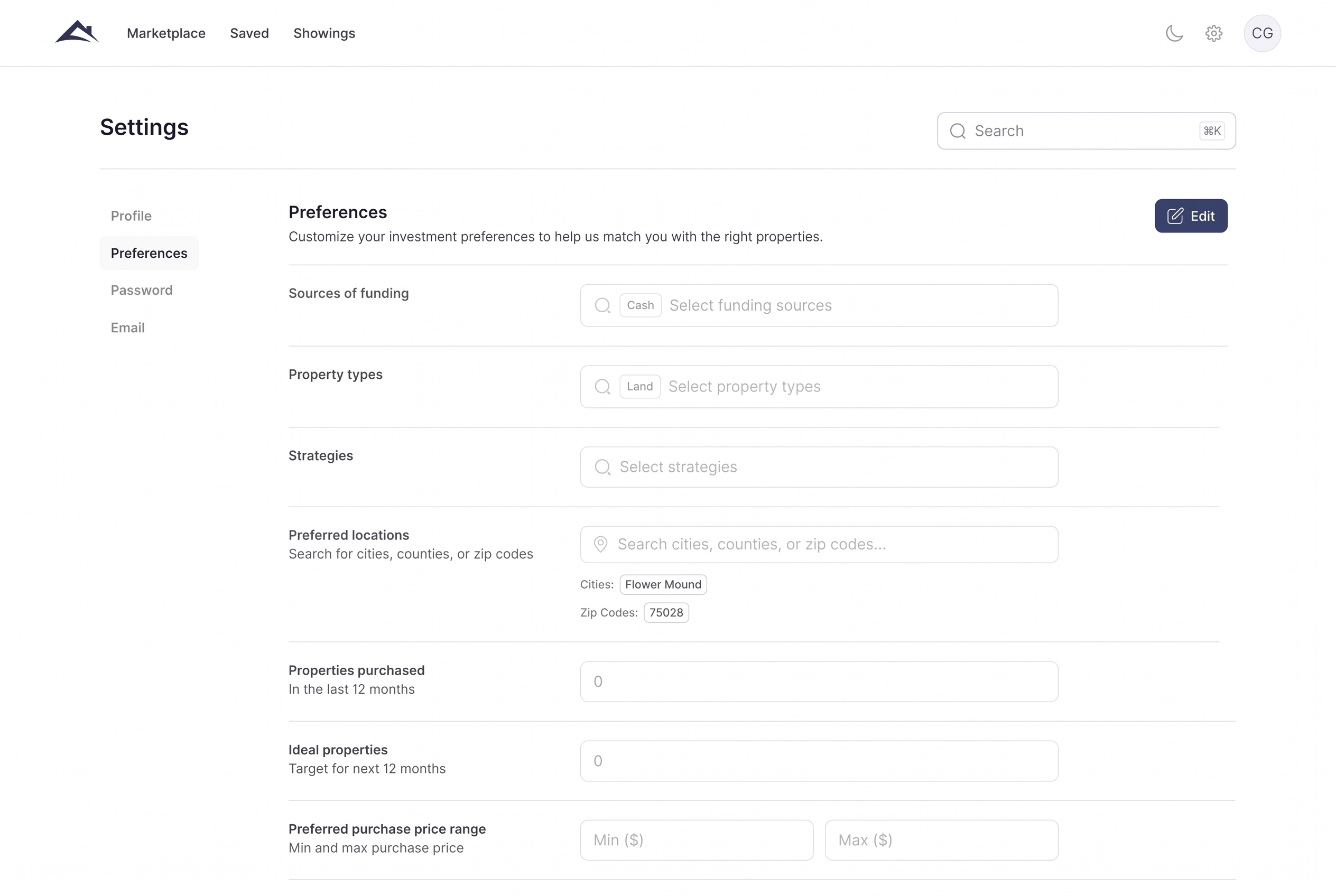1336x896 pixels.
Task: Go to the Marketplace nav item
Action: pyautogui.click(x=166, y=33)
